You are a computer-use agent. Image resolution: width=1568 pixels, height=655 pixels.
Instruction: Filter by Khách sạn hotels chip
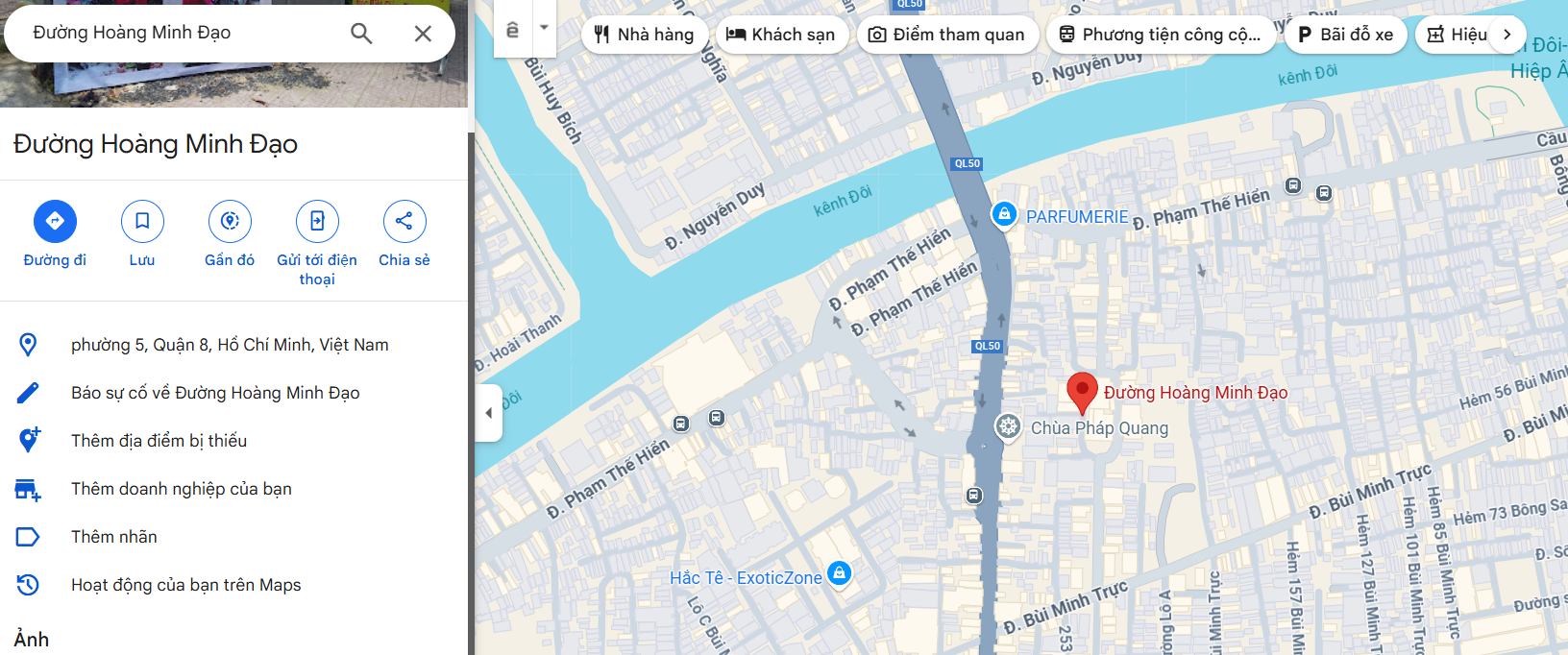click(x=782, y=35)
